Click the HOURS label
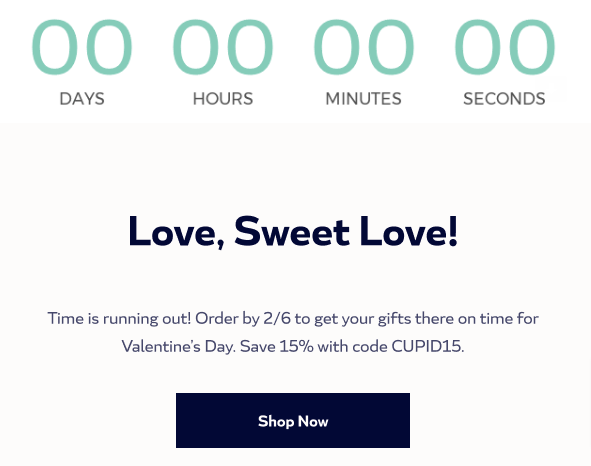 pos(223,99)
